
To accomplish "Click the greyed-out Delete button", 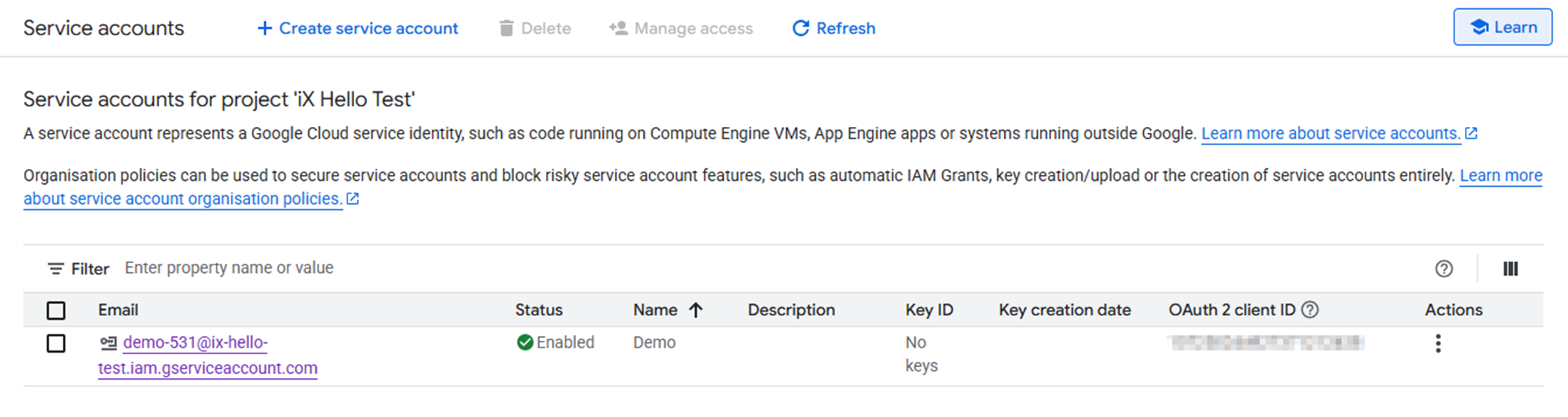I will 535,28.
